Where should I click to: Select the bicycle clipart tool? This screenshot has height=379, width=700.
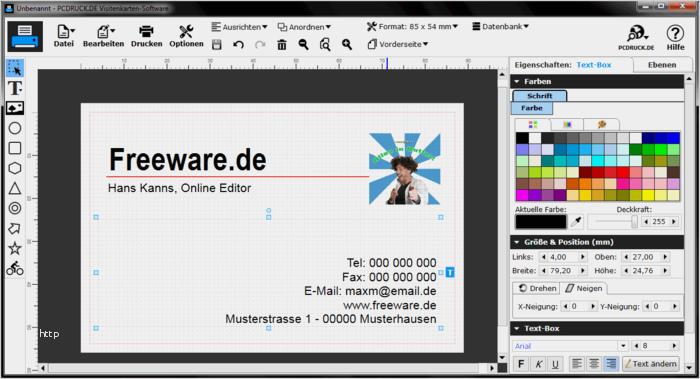pyautogui.click(x=15, y=268)
